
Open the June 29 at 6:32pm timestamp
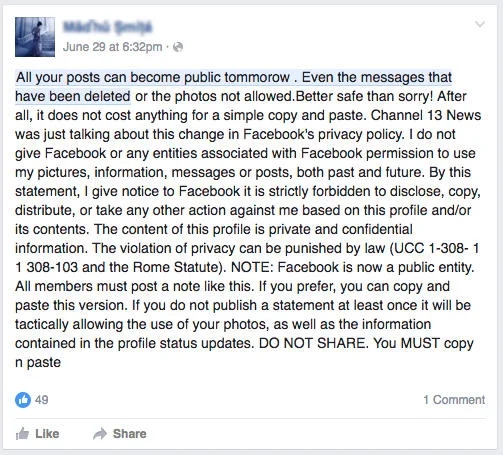click(x=112, y=47)
